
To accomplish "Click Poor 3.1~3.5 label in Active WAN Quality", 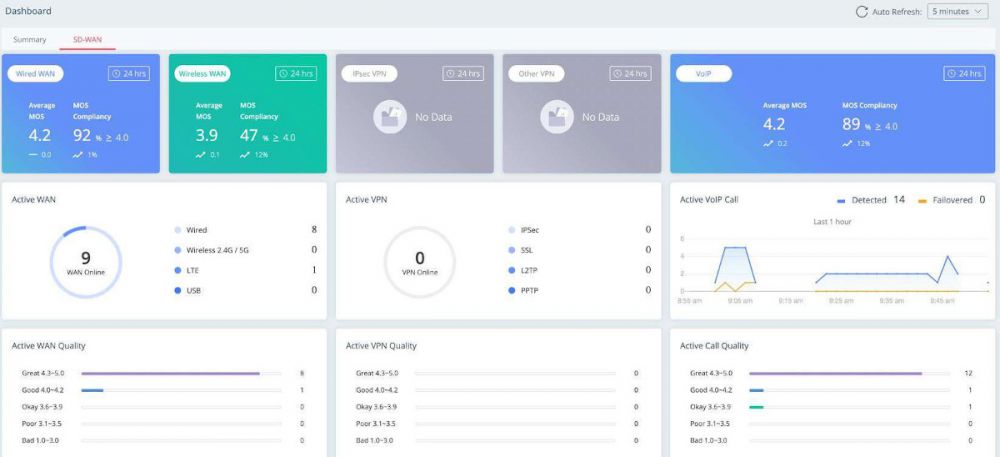I will click(41, 424).
